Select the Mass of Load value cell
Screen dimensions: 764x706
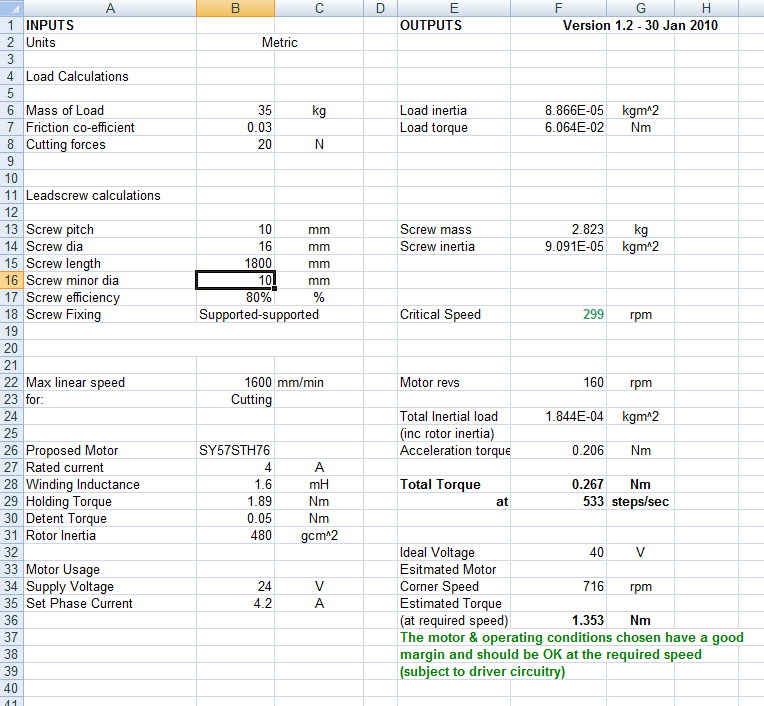[x=236, y=111]
